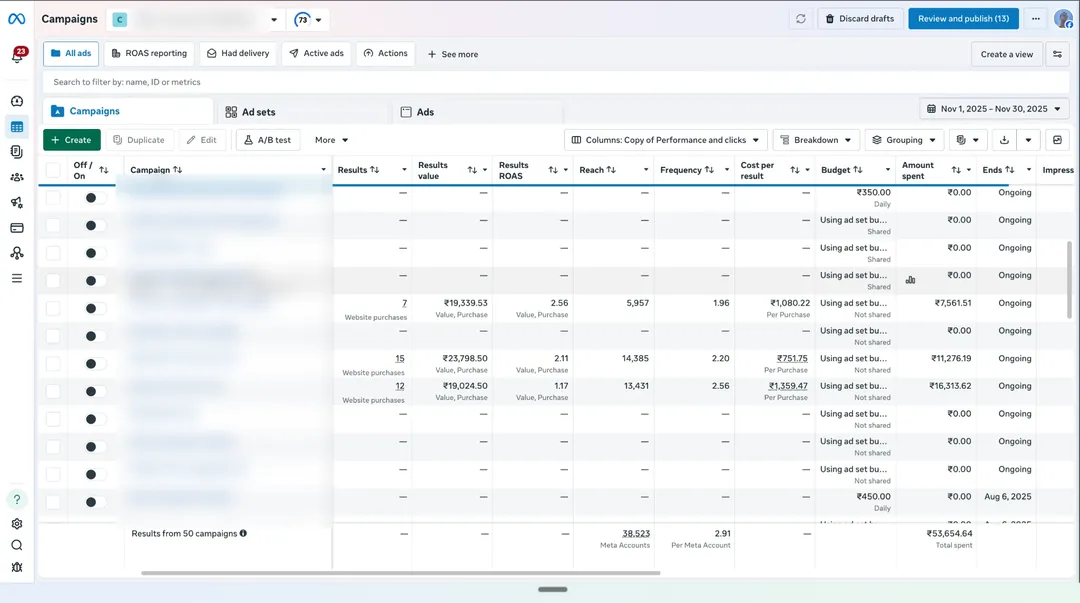This screenshot has height=603, width=1080.
Task: Select the Actions view
Action: click(386, 53)
